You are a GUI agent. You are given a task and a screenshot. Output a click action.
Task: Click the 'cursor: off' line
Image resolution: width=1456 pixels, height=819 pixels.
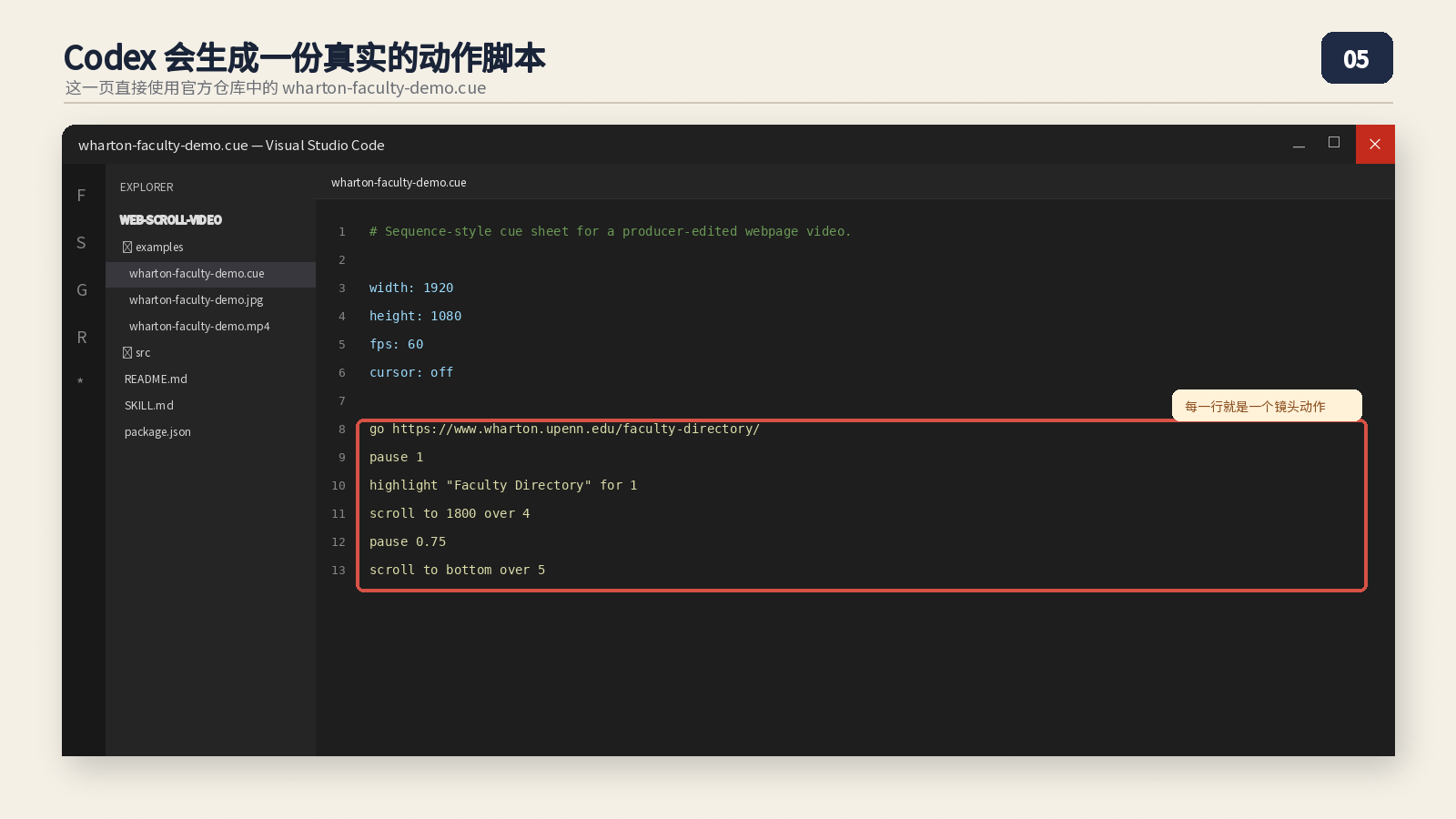coord(411,373)
